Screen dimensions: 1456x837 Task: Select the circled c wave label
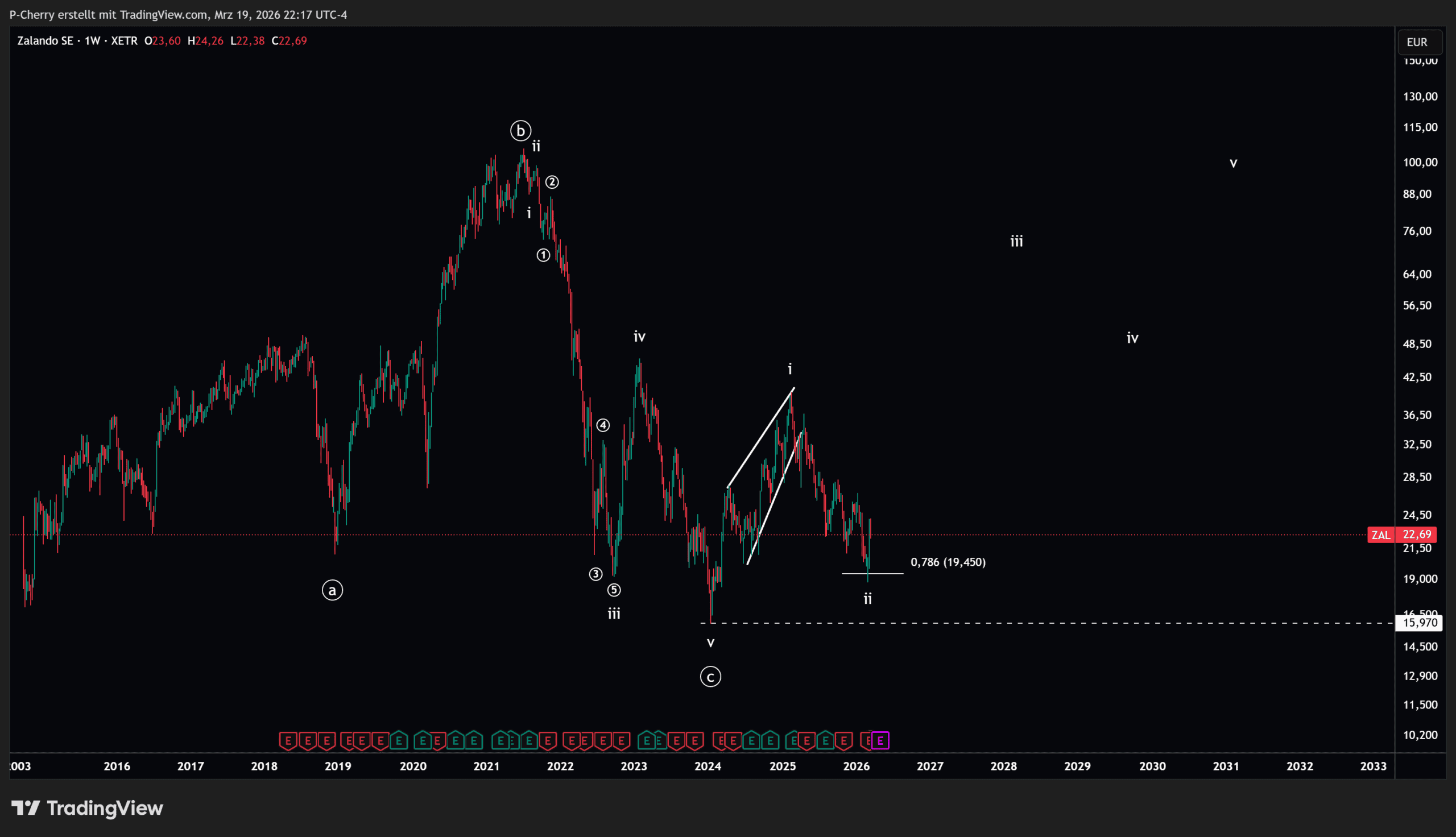point(710,677)
